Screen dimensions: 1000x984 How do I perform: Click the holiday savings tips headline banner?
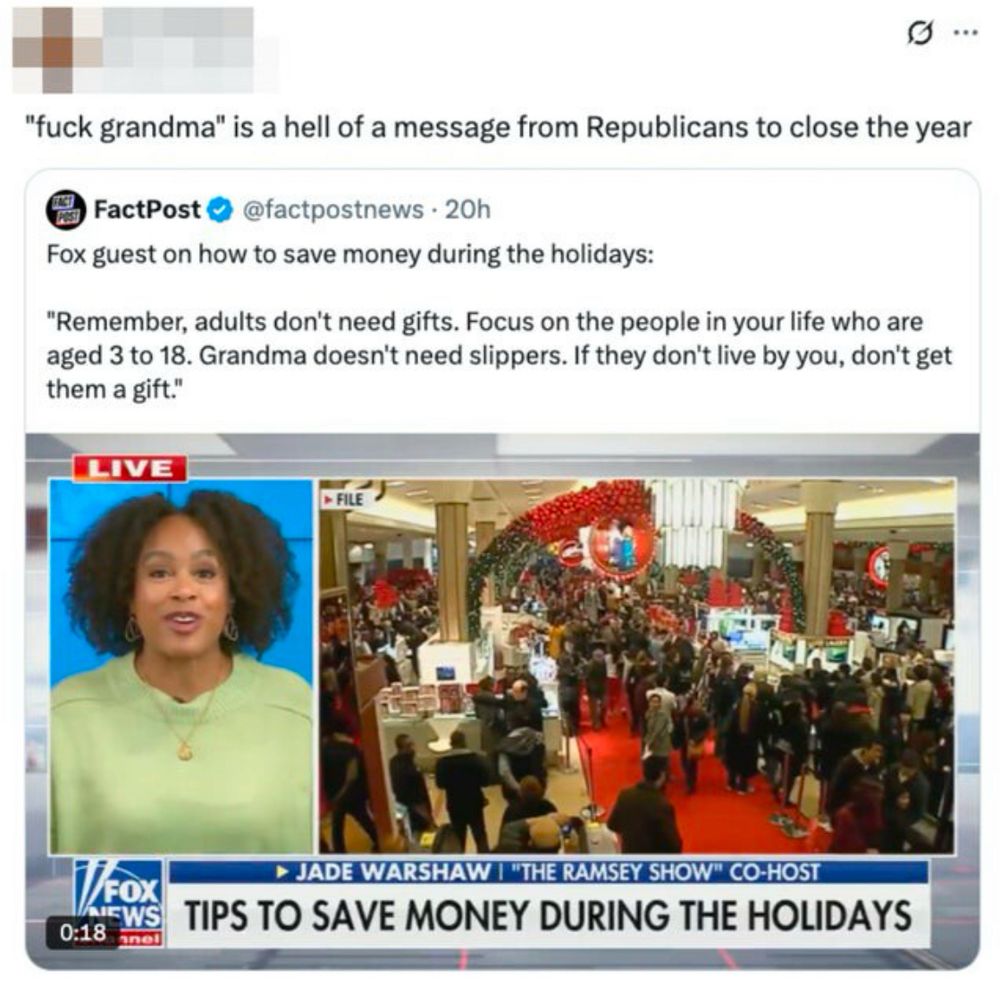click(548, 916)
